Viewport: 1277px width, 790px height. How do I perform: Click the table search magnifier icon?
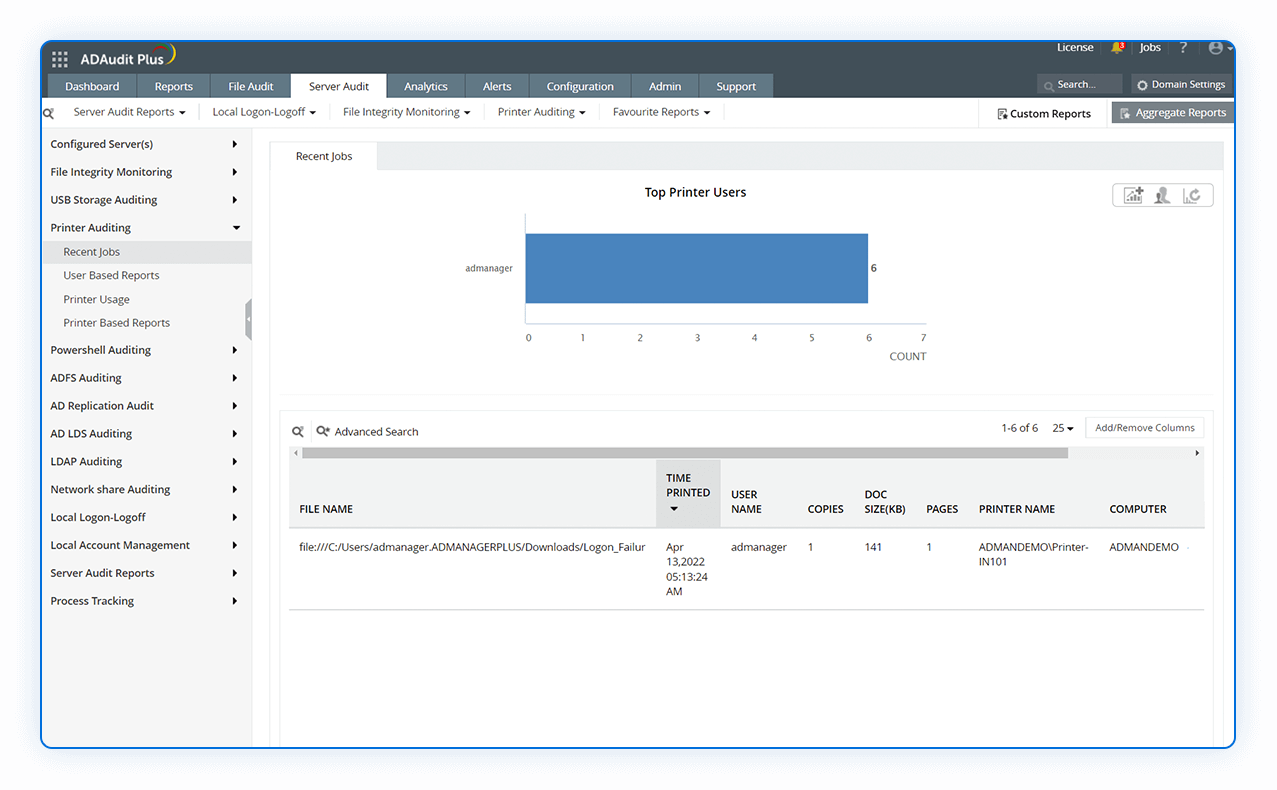pos(298,432)
